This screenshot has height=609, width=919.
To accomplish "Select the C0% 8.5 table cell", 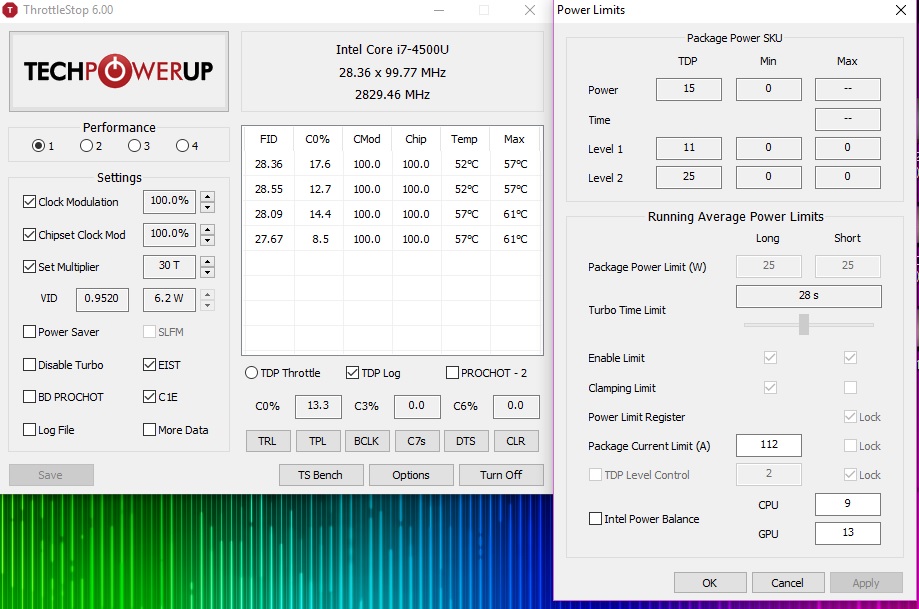I will pyautogui.click(x=320, y=239).
